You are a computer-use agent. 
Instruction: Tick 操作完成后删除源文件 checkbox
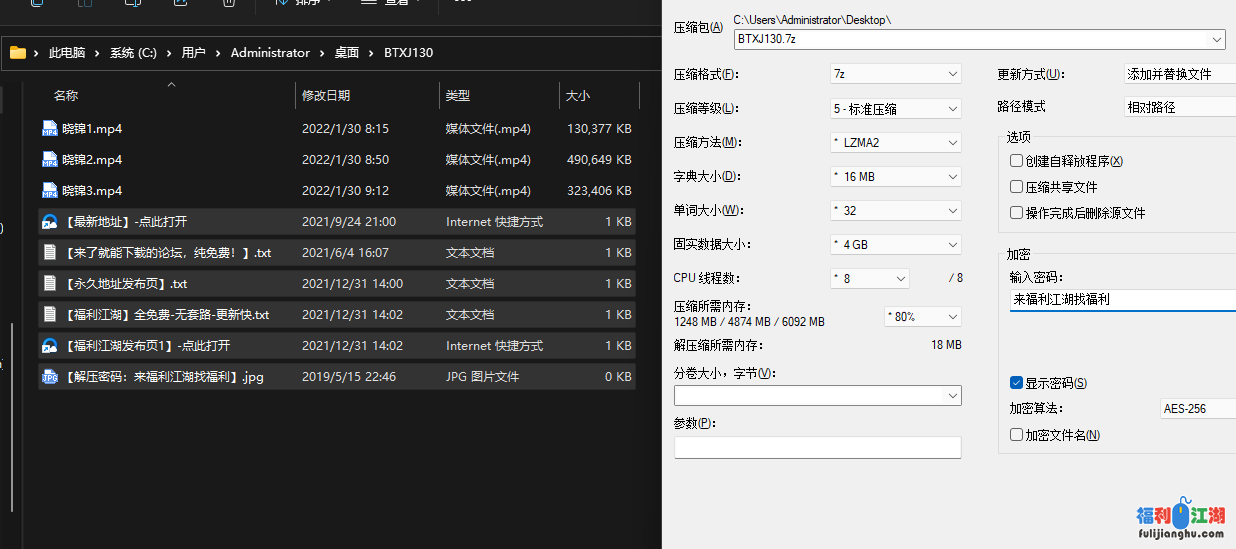pyautogui.click(x=1016, y=213)
